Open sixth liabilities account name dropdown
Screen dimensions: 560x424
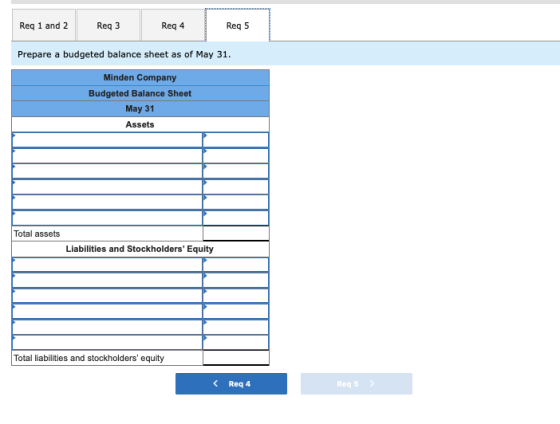(x=107, y=342)
